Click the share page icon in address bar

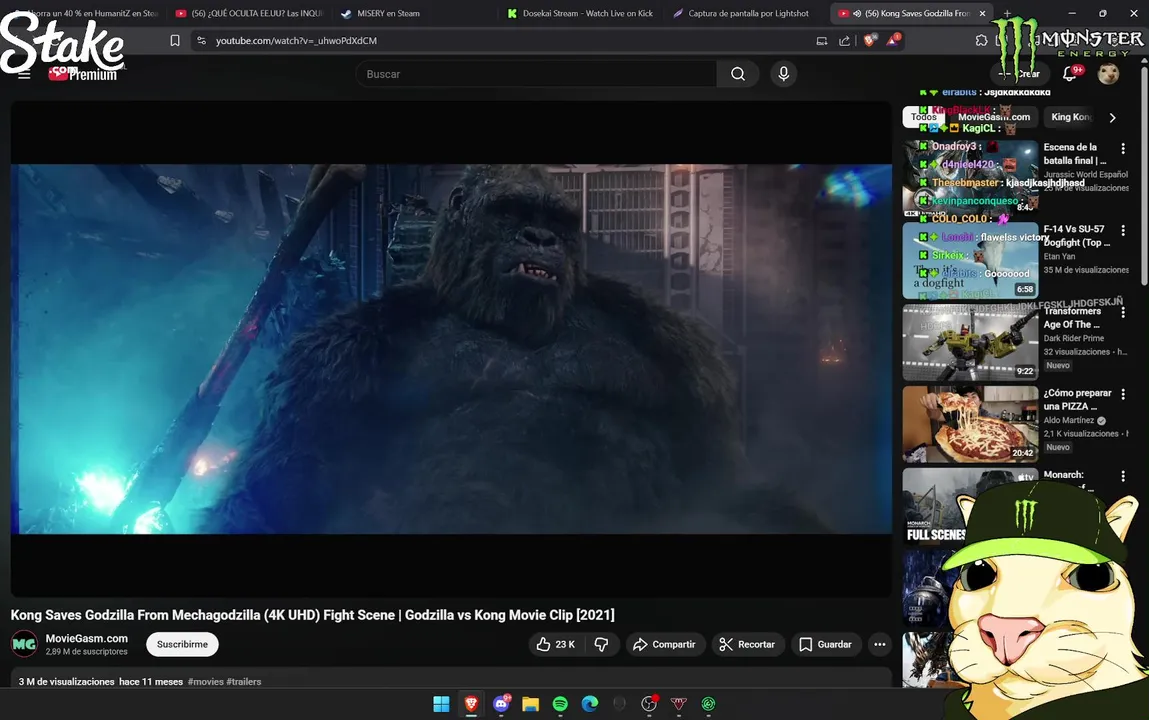click(x=844, y=41)
